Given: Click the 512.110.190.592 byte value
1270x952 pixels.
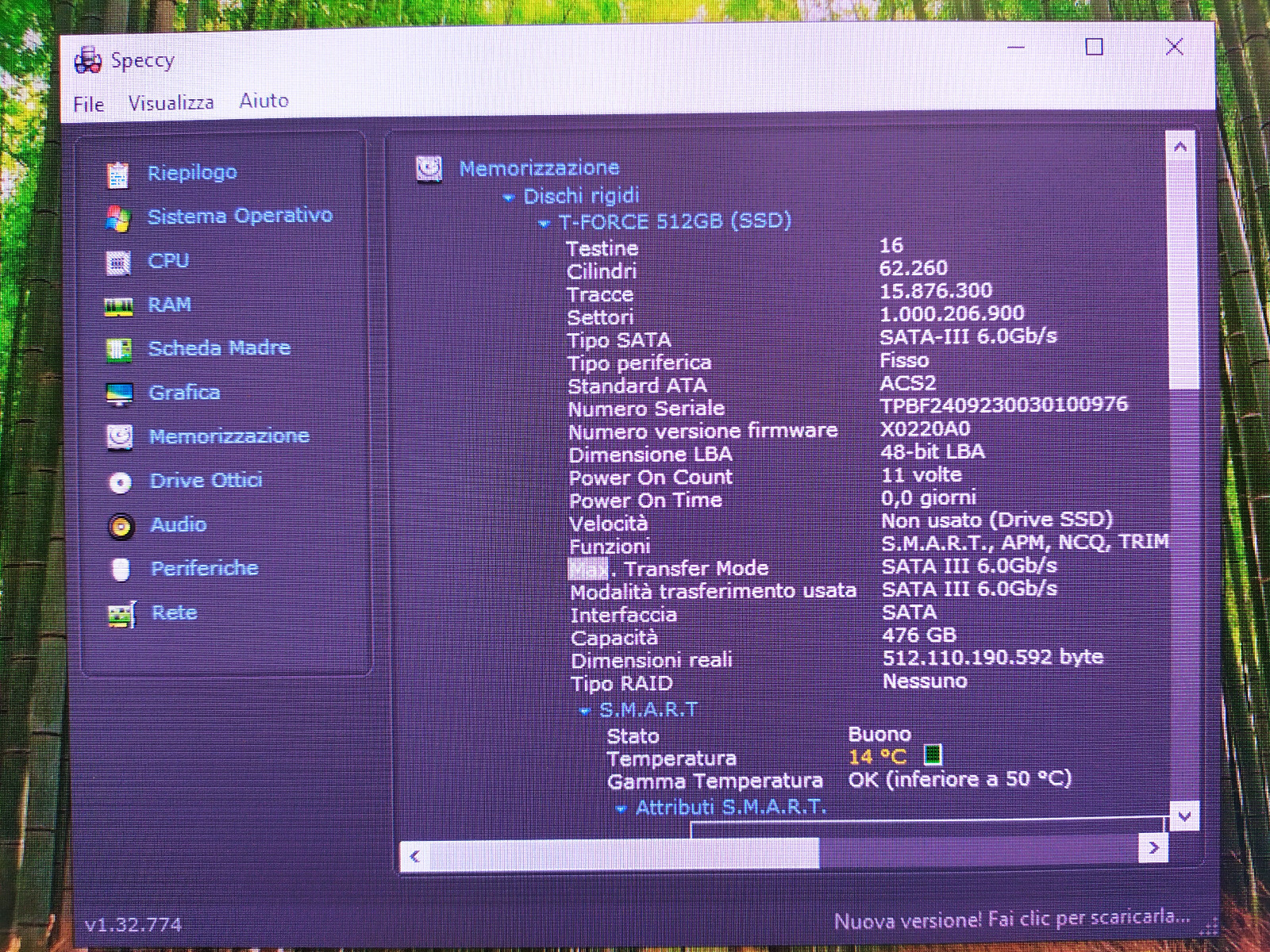Looking at the screenshot, I should click(993, 657).
